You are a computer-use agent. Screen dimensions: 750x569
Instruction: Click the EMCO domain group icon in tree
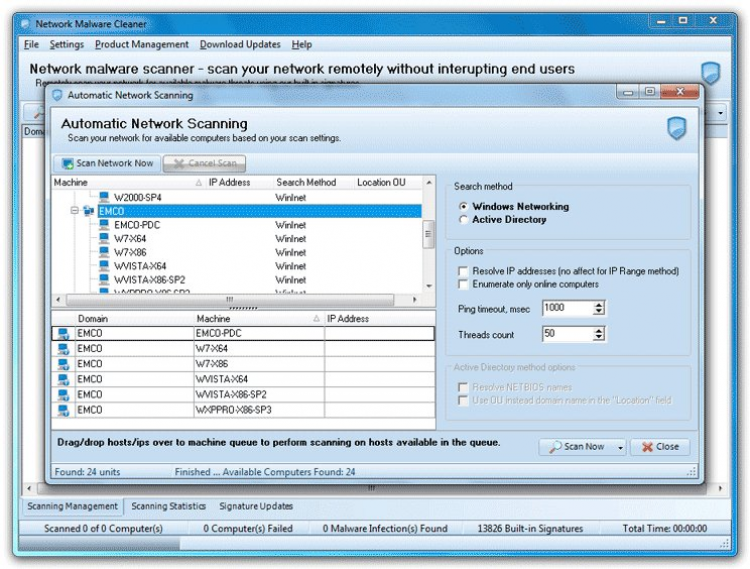click(x=88, y=211)
